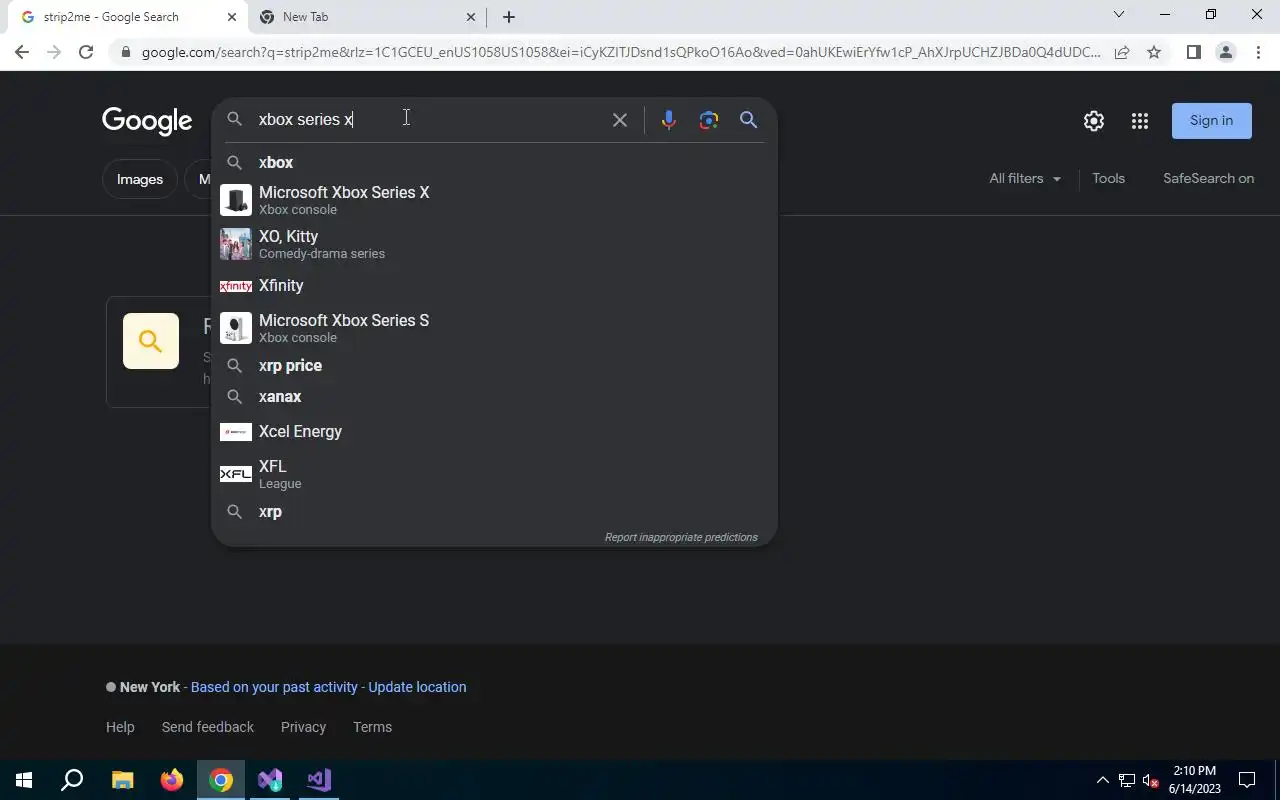Choose the 'xanax' suggestion

(494, 397)
